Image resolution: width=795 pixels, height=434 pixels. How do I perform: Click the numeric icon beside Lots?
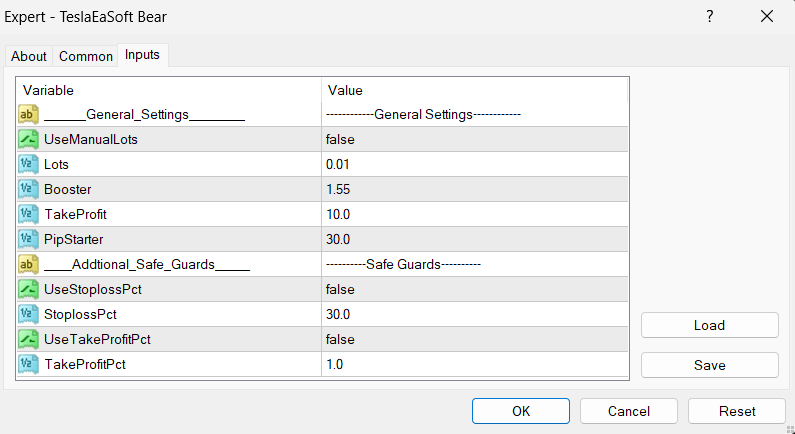point(28,165)
